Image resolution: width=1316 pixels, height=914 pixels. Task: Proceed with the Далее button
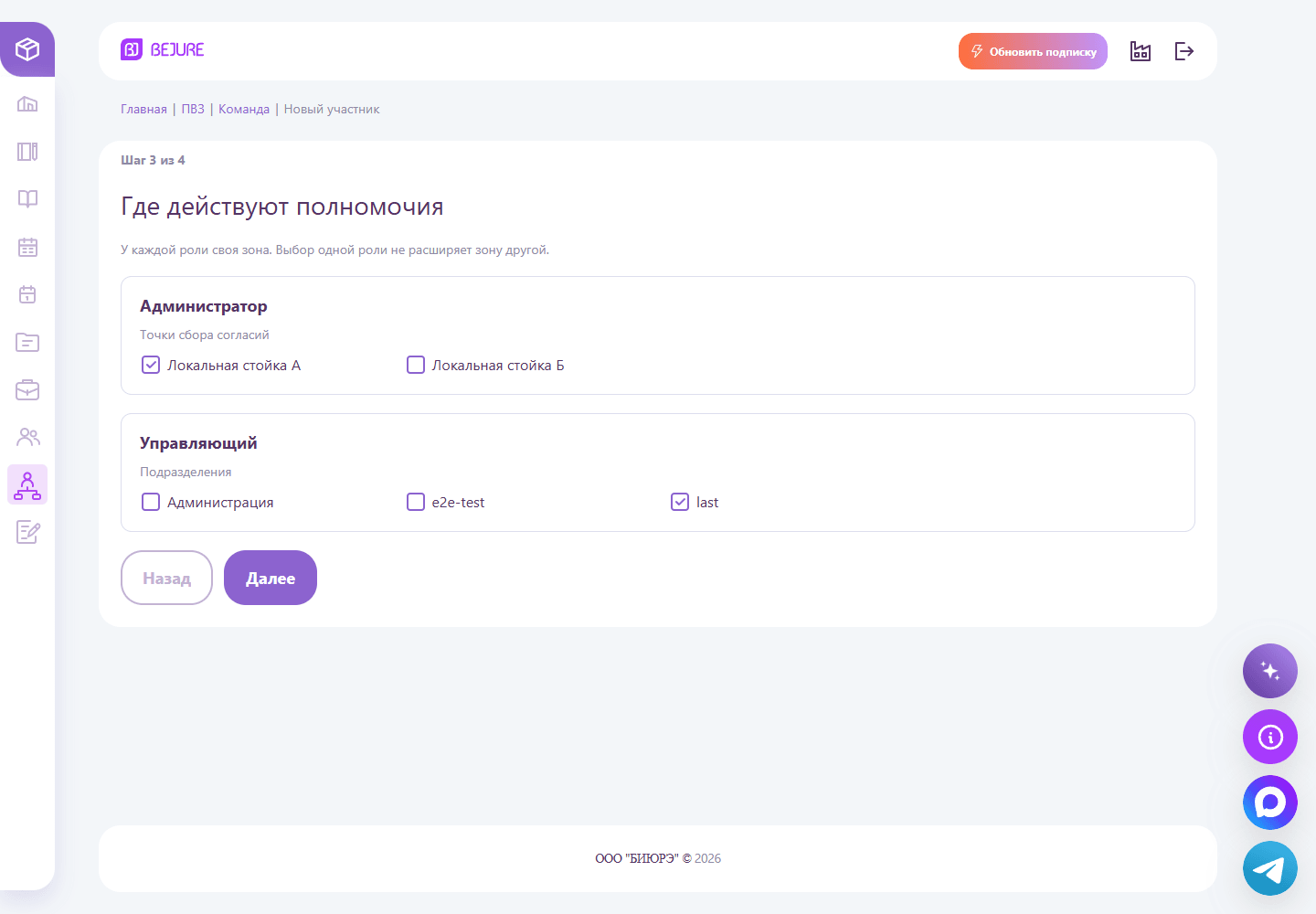click(271, 578)
